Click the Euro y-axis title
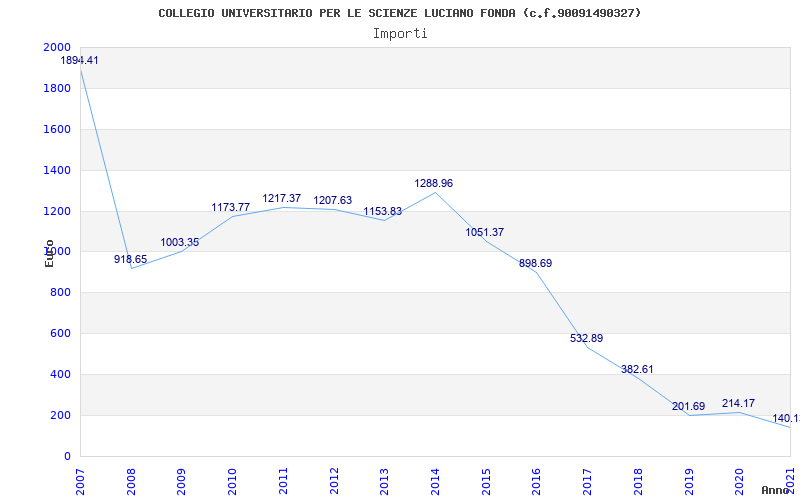Image resolution: width=800 pixels, height=500 pixels. tap(49, 253)
